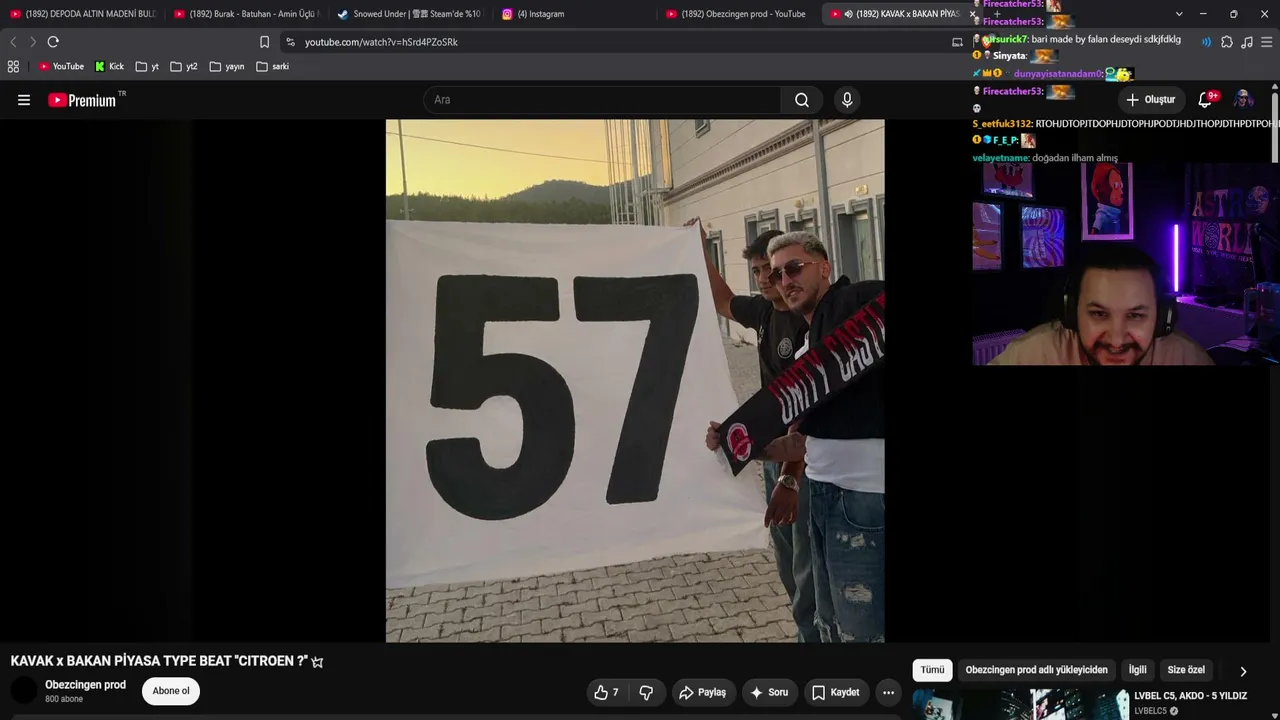Share the video with Paylaş
This screenshot has width=1280, height=720.
click(x=702, y=692)
